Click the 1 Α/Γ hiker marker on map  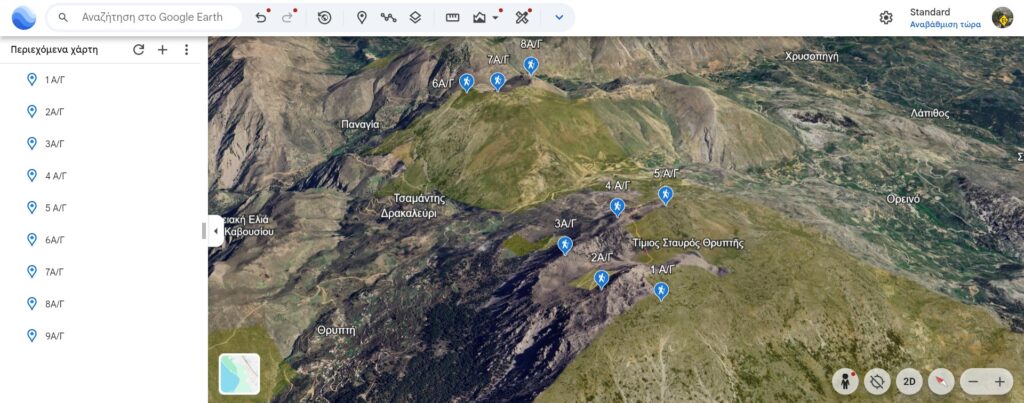(661, 290)
